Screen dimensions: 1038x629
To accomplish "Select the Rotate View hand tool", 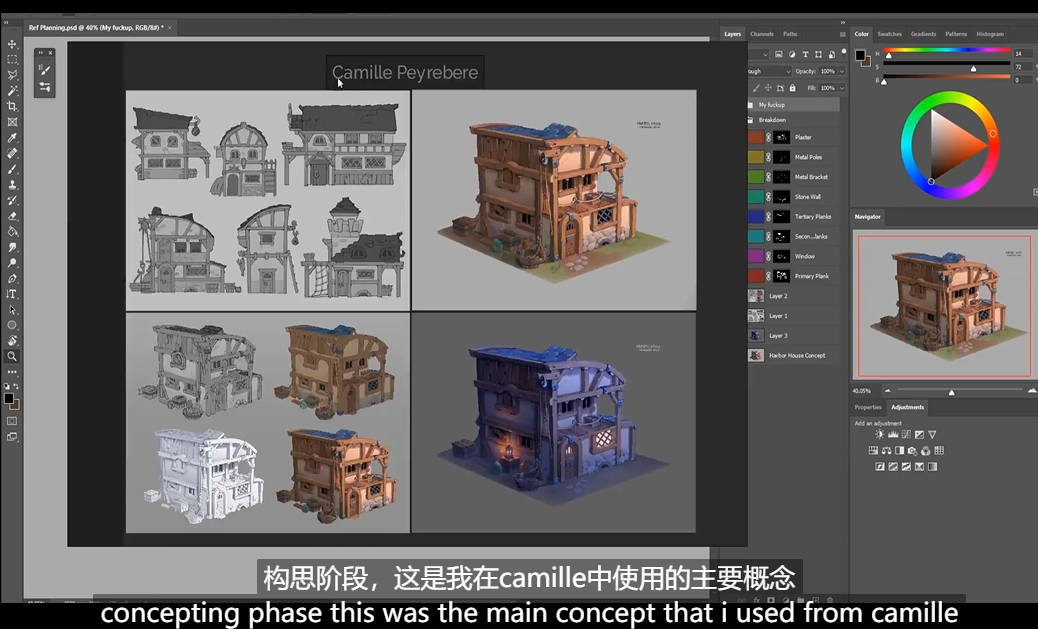I will 12,340.
